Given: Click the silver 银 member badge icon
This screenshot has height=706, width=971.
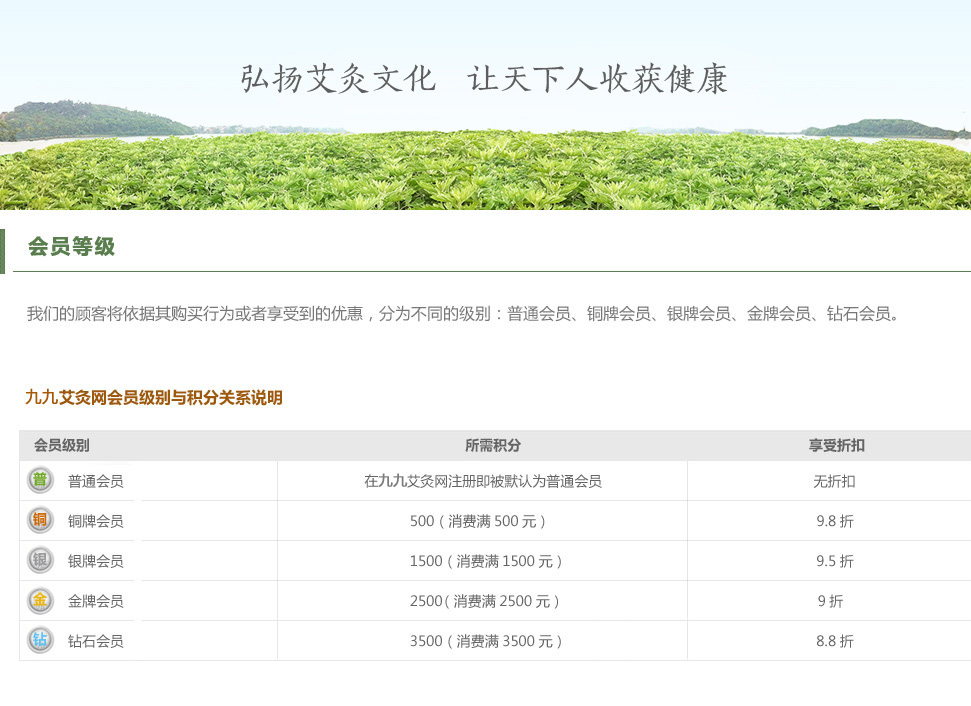Looking at the screenshot, I should 40,560.
